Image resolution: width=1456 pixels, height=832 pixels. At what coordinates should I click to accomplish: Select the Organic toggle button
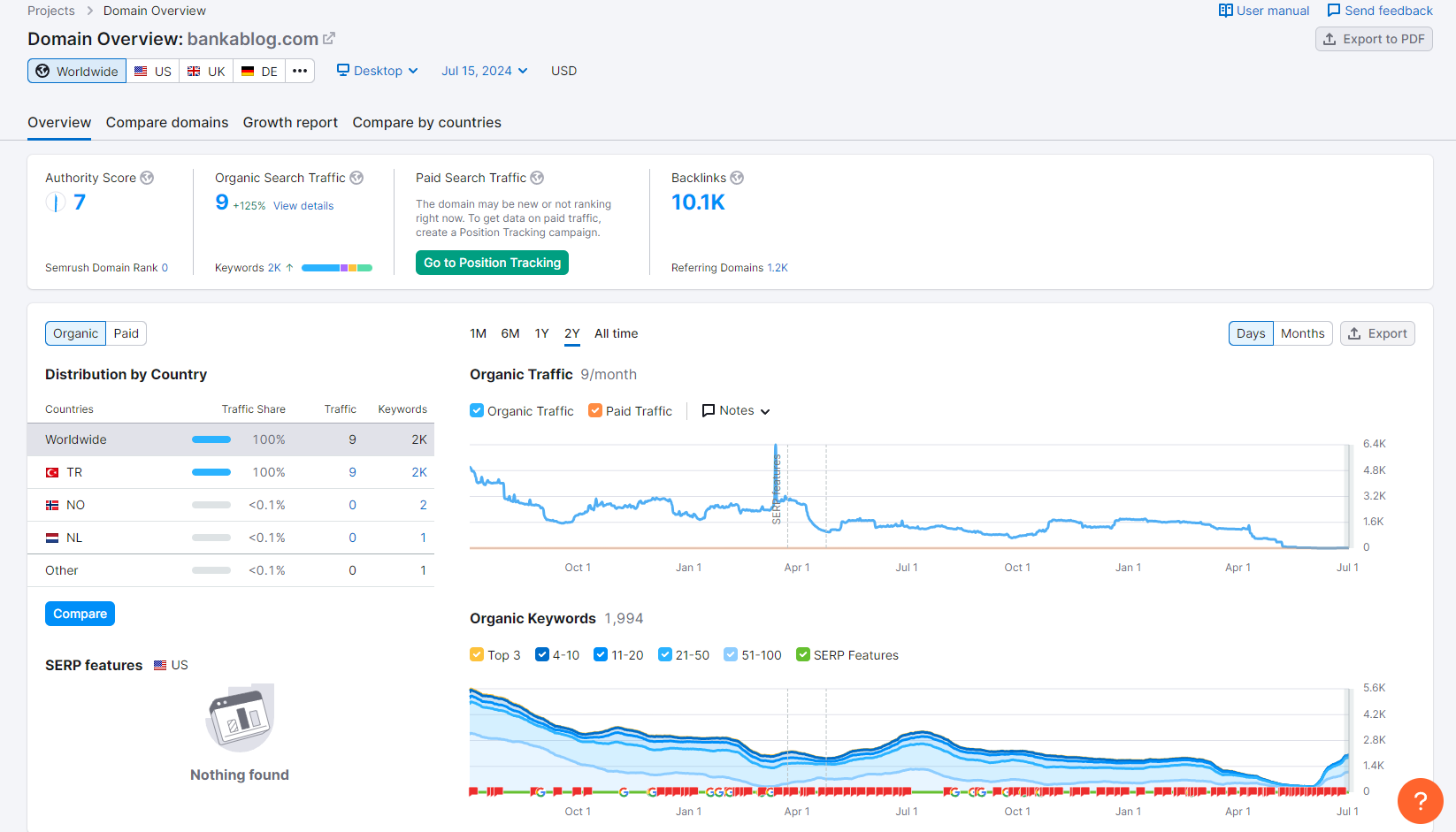pyautogui.click(x=75, y=333)
